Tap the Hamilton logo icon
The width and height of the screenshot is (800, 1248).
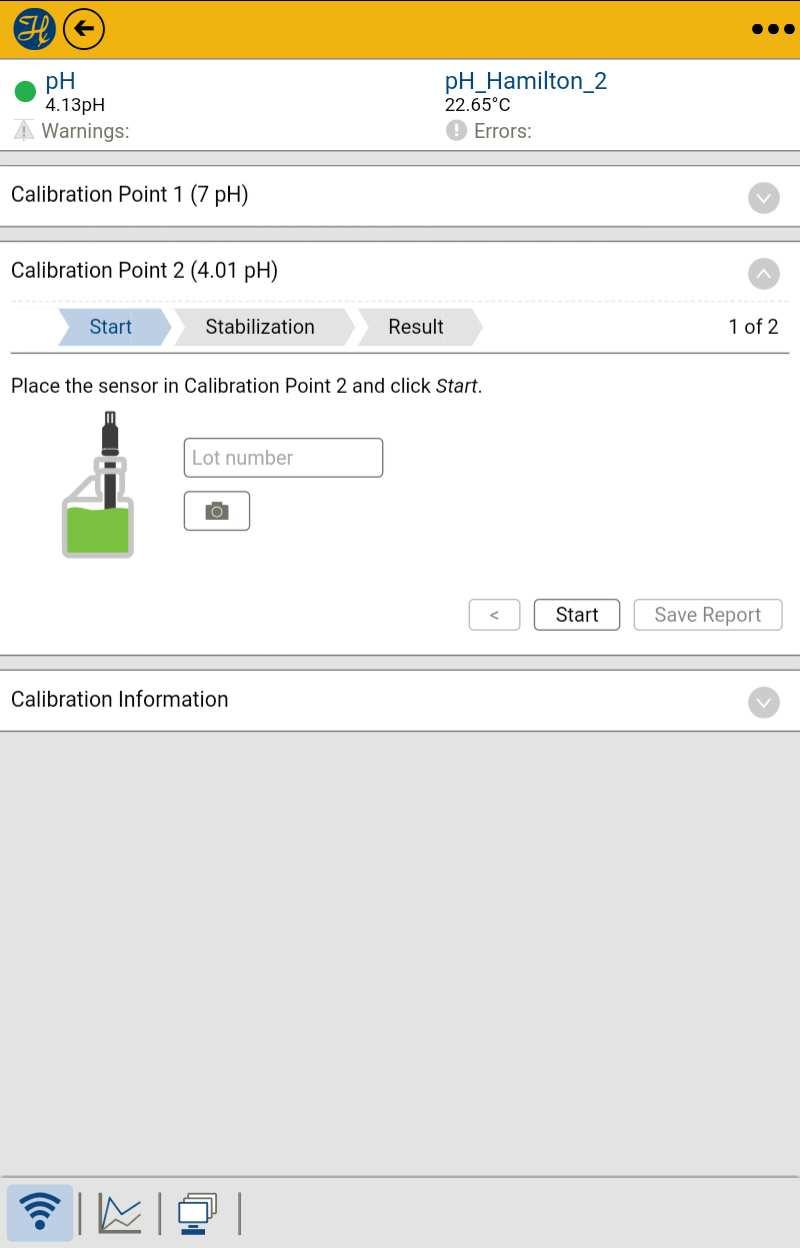34,29
